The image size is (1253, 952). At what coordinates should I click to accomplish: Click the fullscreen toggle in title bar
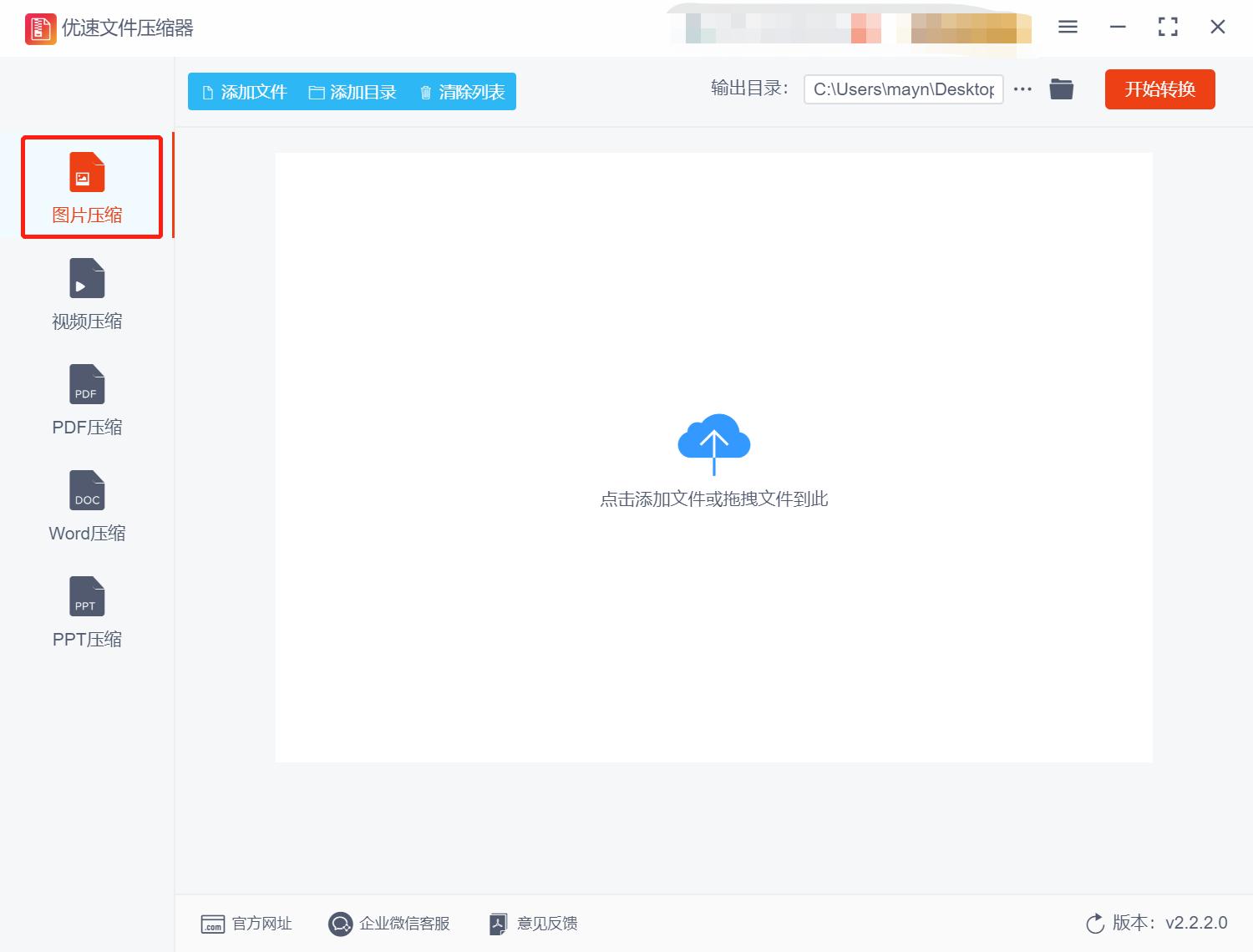[1167, 27]
